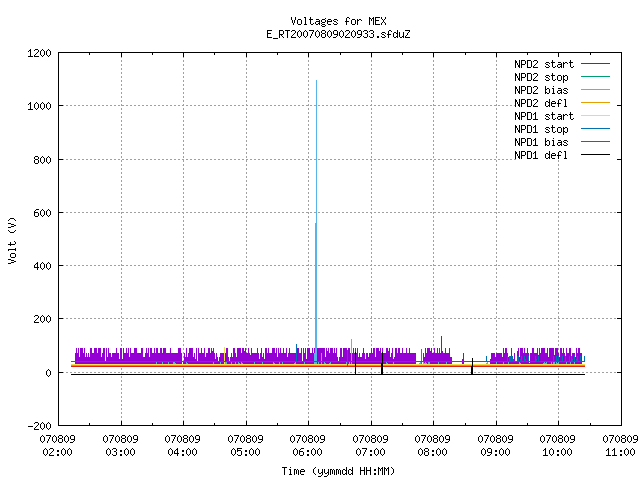Click the black downward spike near 08:40
The height and width of the screenshot is (480, 640).
472,367
